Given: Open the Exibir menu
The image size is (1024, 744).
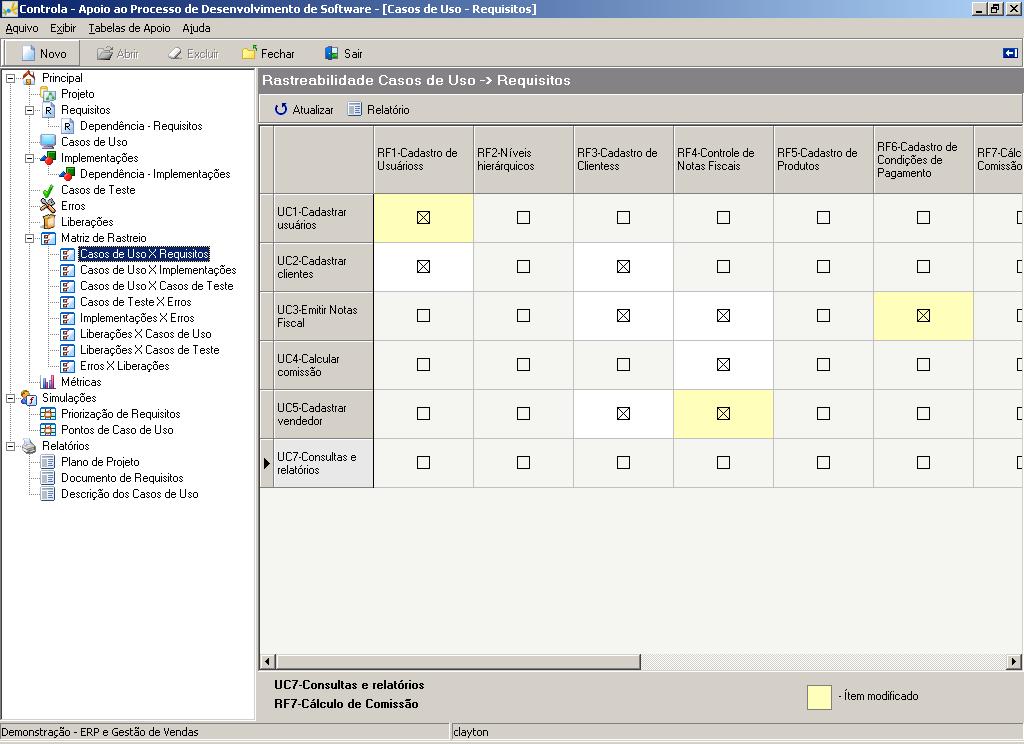Looking at the screenshot, I should (62, 28).
